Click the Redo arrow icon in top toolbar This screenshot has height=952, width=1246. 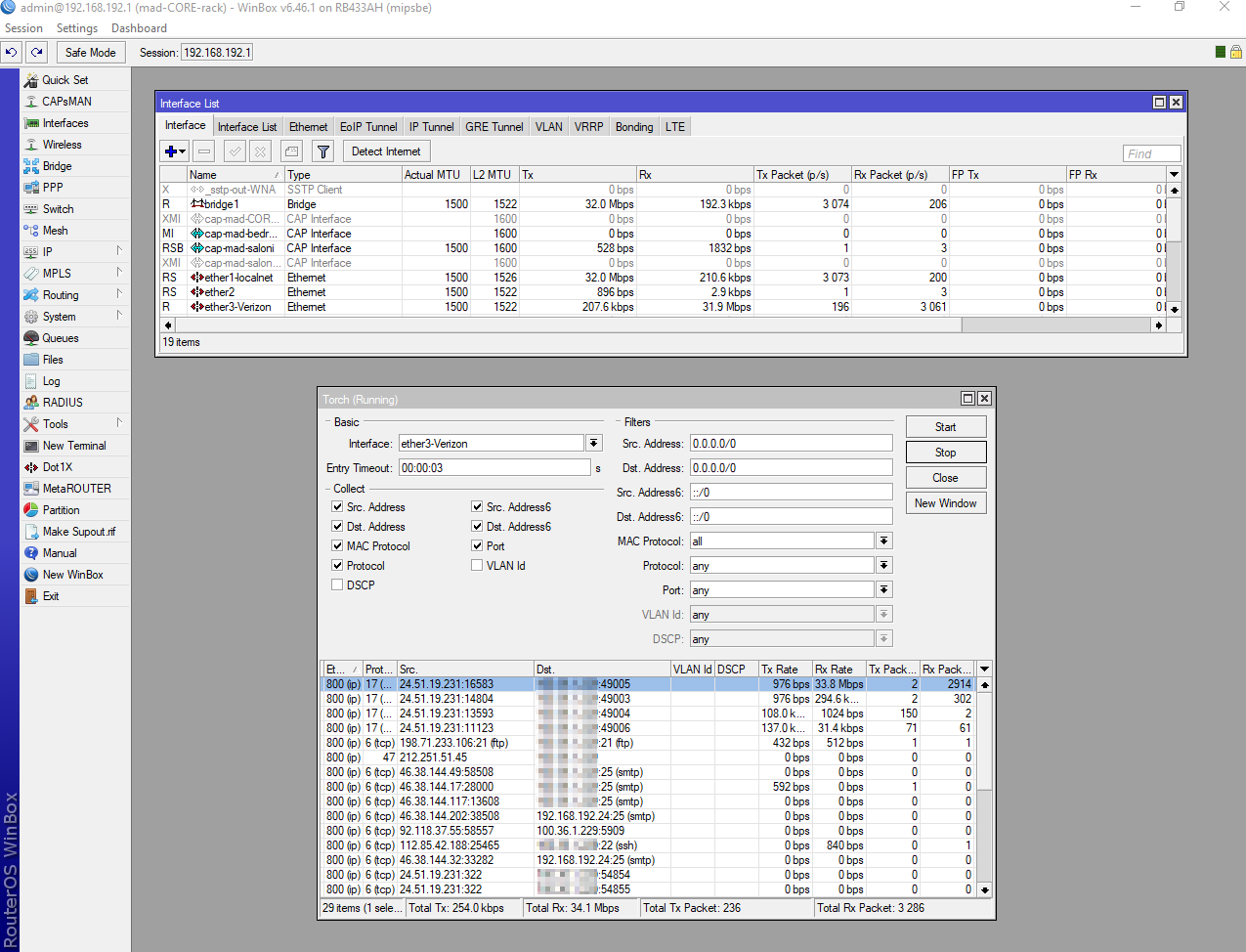(37, 53)
